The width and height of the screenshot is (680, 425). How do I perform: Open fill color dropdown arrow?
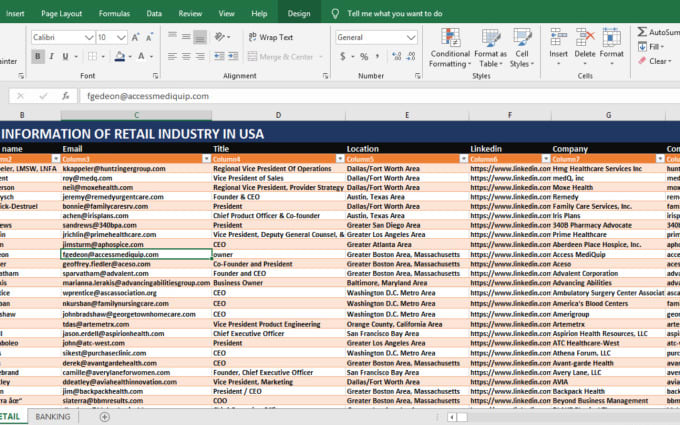click(x=130, y=57)
